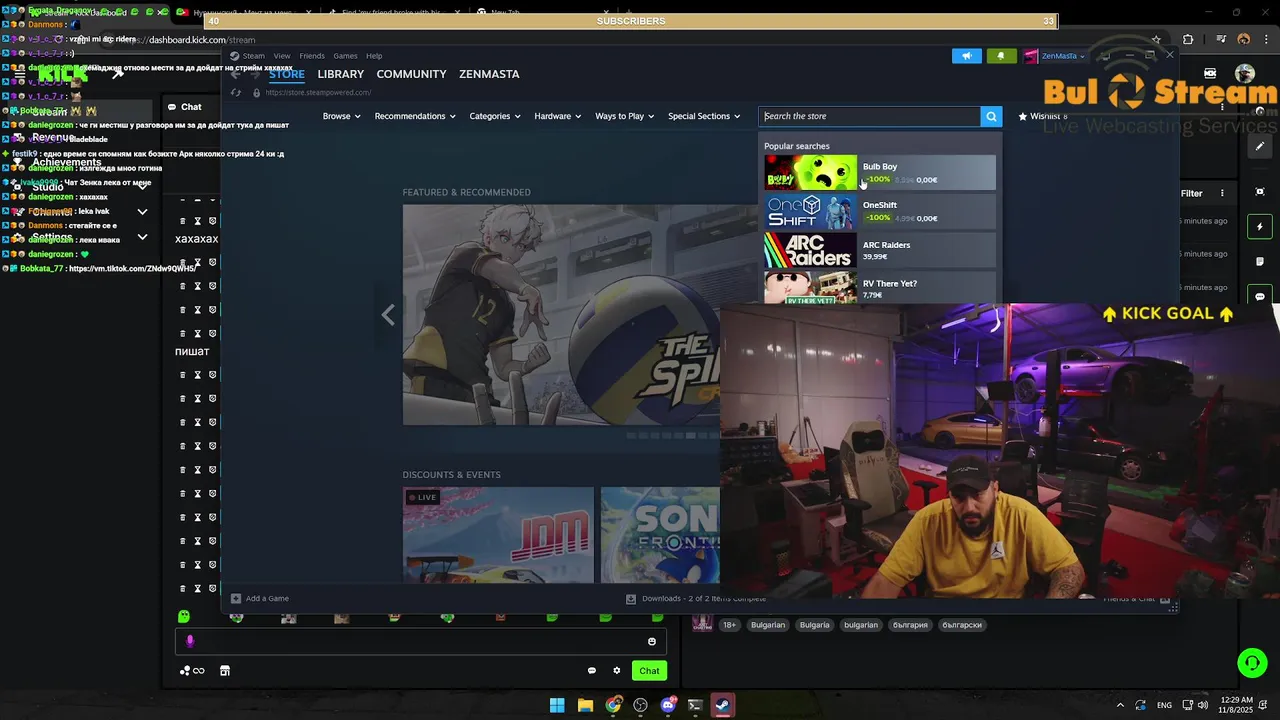Open the Games menu in Steam

345,56
